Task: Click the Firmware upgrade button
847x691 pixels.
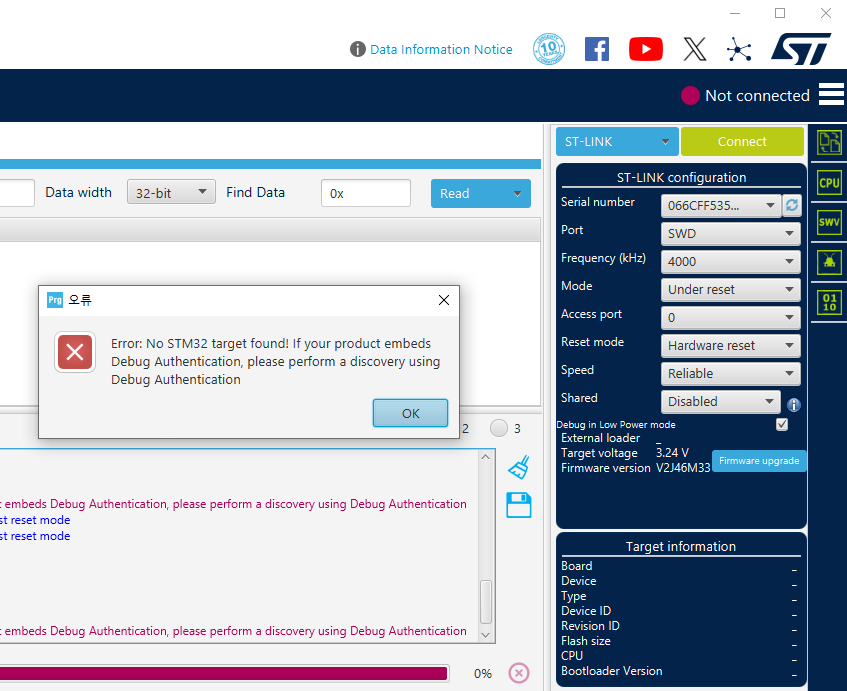Action: [x=759, y=461]
